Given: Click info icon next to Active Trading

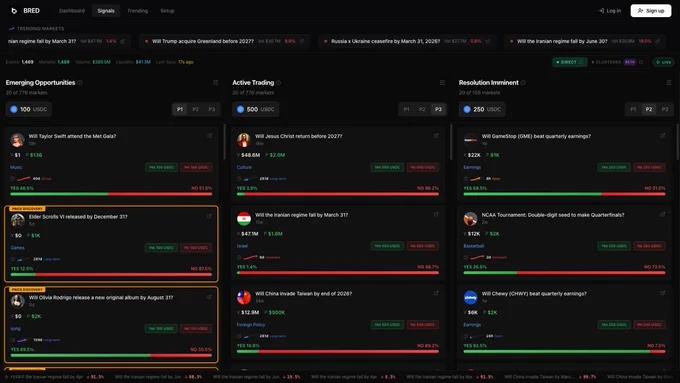Looking at the screenshot, I should click(278, 82).
